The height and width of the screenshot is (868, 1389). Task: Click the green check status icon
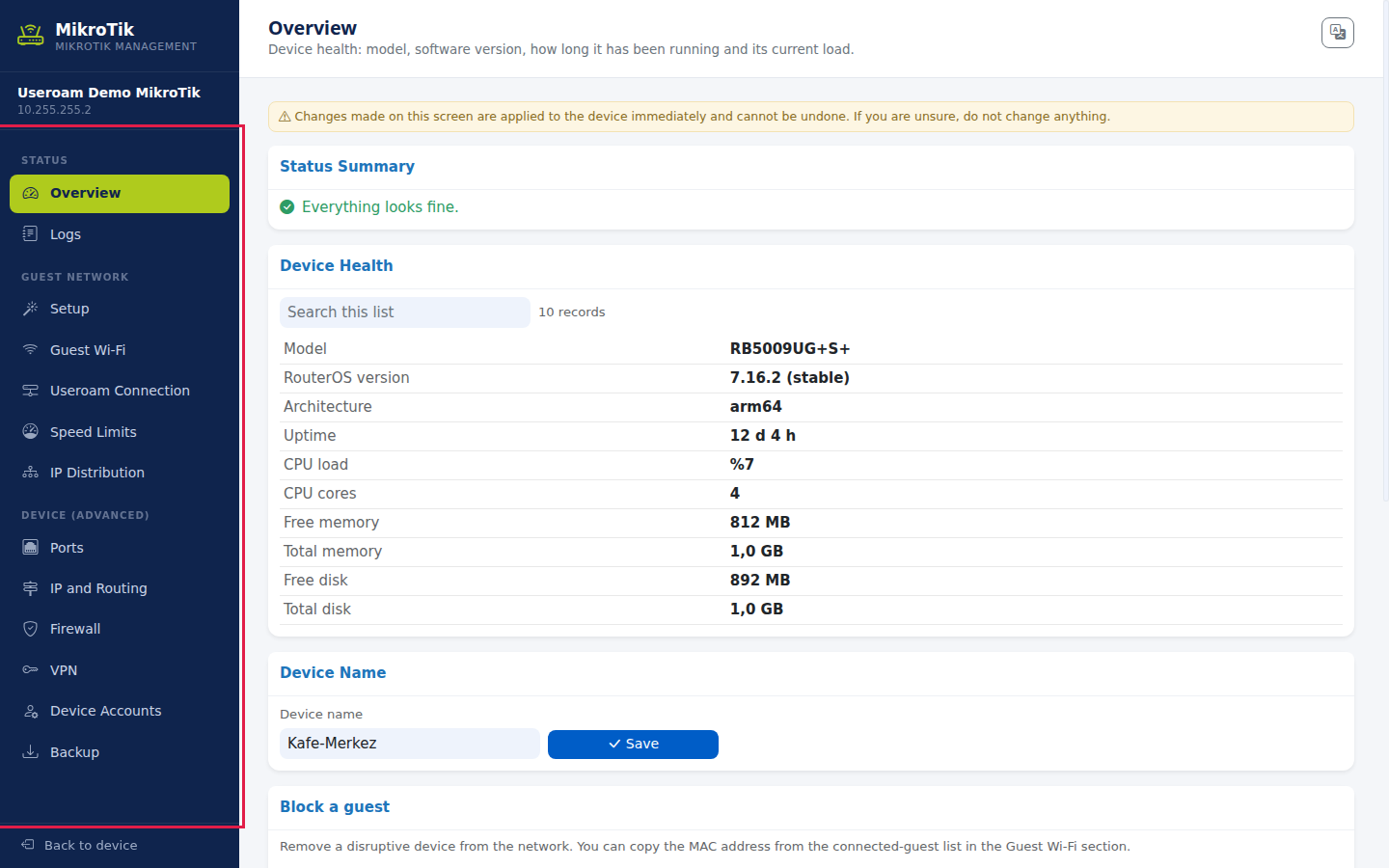(287, 207)
